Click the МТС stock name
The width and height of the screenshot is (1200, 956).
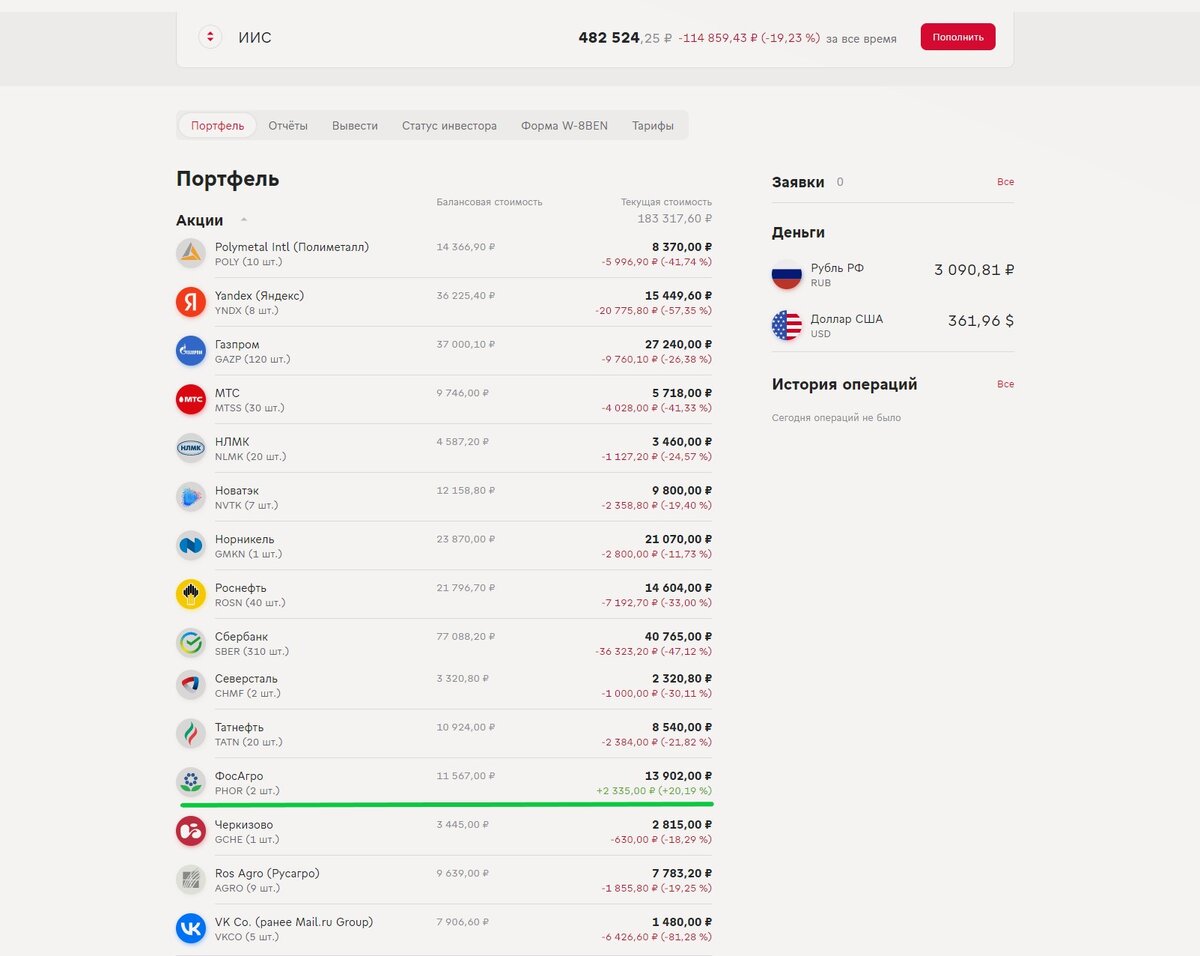[x=227, y=393]
